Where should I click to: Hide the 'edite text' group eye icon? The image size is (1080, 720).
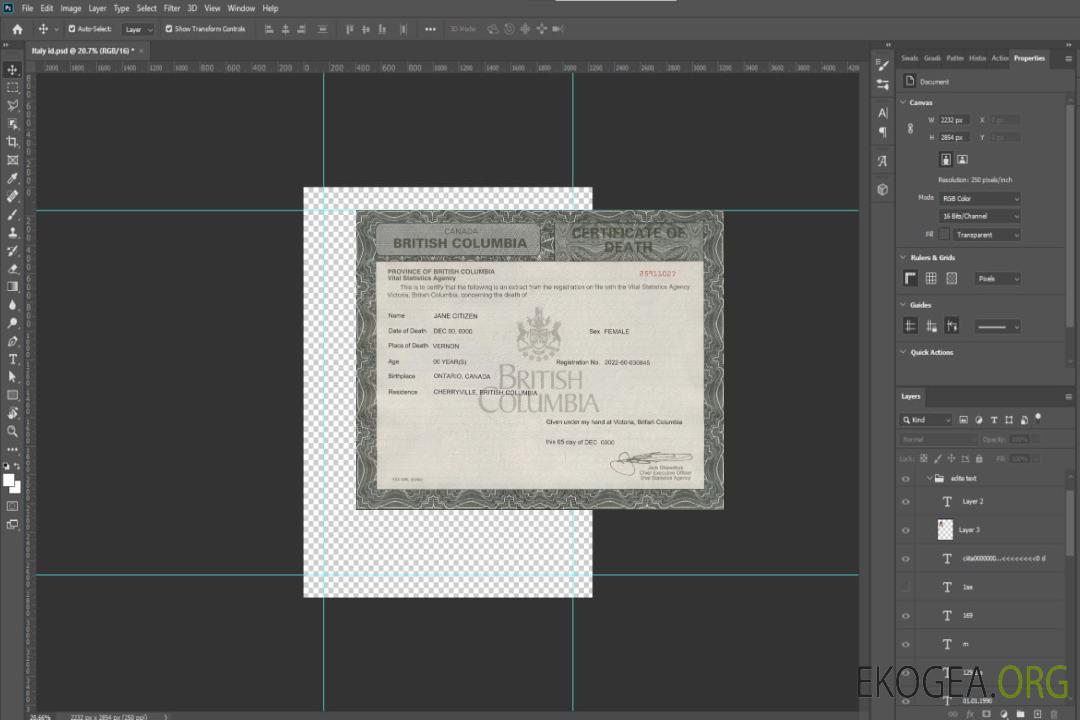tap(906, 479)
